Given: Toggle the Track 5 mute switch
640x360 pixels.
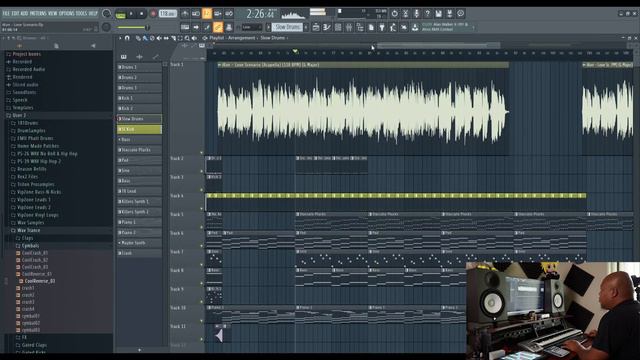Looking at the screenshot, I should (x=201, y=227).
